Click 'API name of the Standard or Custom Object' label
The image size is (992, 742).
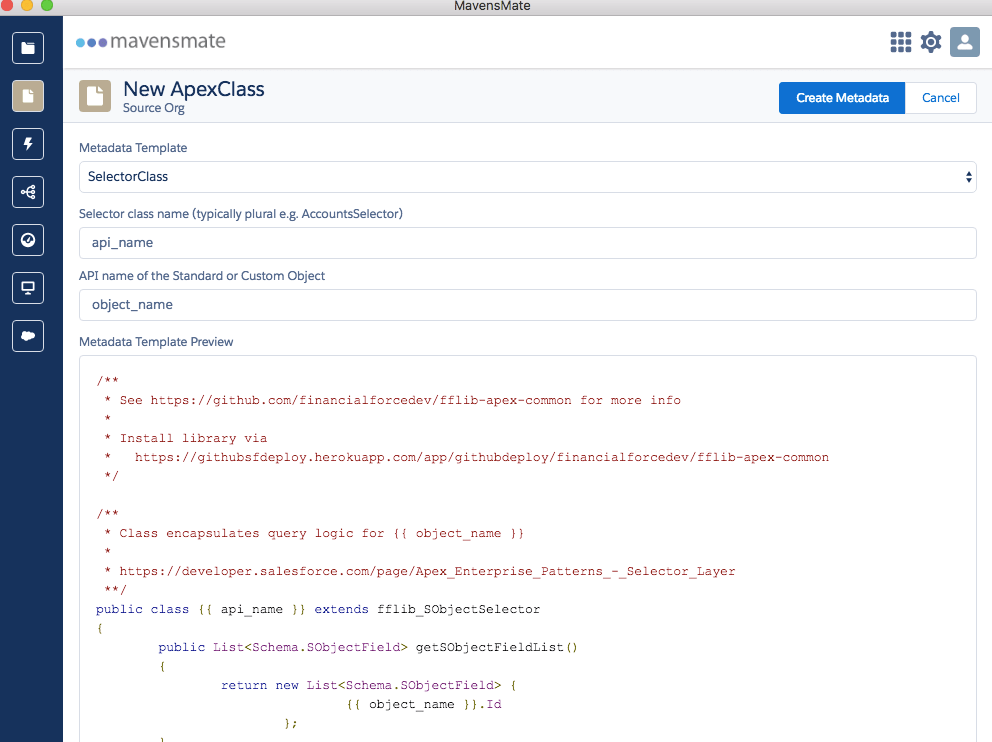pyautogui.click(x=202, y=276)
